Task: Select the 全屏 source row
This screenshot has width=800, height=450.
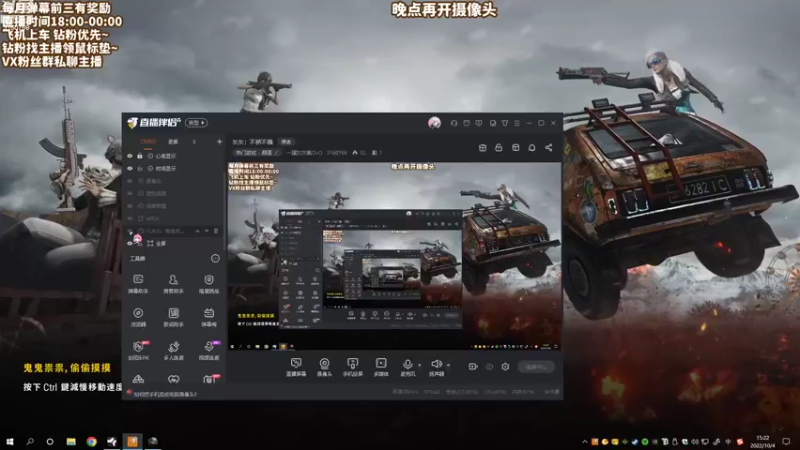Action: 173,243
